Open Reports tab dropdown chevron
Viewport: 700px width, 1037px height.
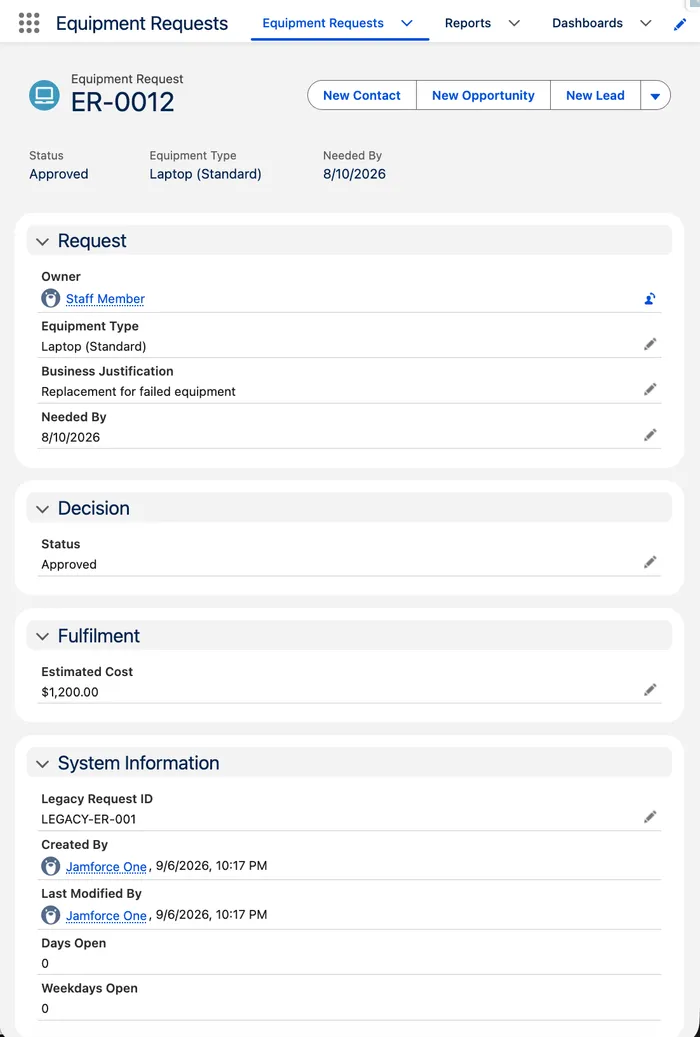point(514,23)
